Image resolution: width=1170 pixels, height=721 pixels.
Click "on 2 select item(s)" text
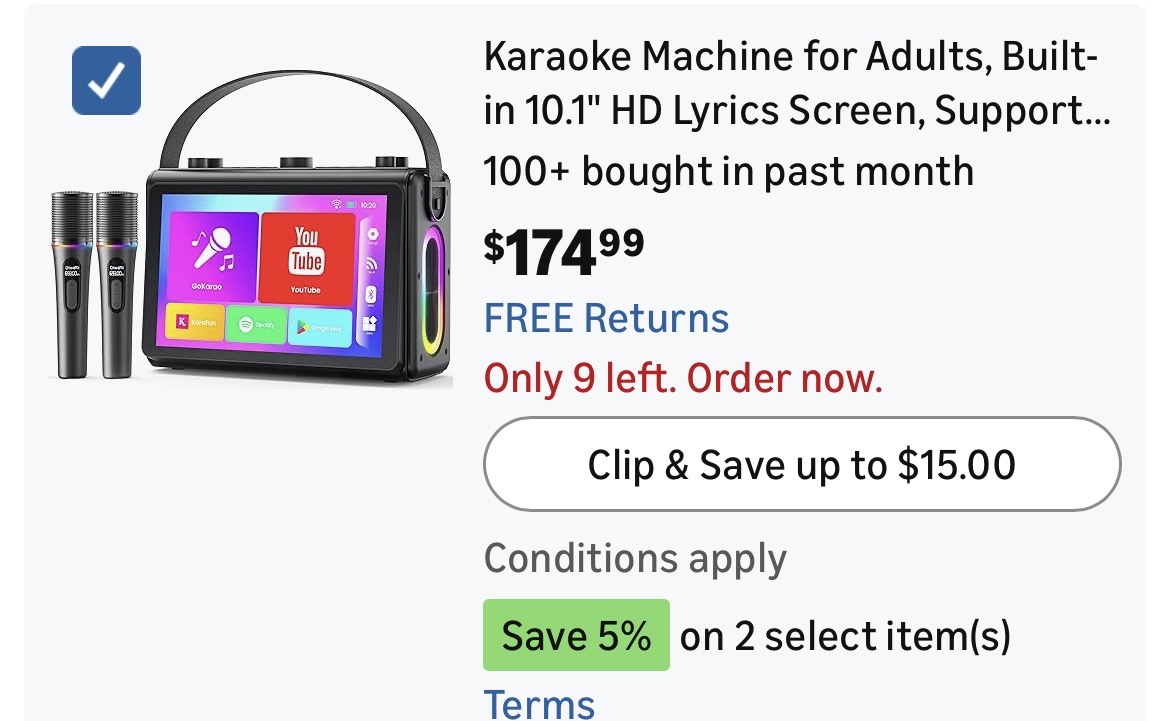(x=845, y=636)
